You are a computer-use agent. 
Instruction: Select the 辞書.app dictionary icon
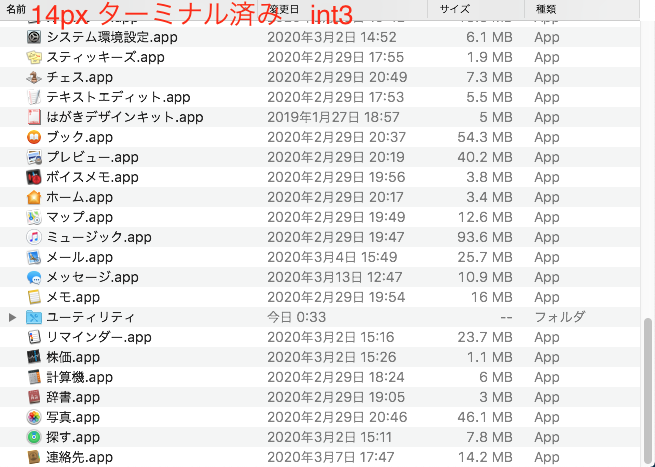[34, 397]
